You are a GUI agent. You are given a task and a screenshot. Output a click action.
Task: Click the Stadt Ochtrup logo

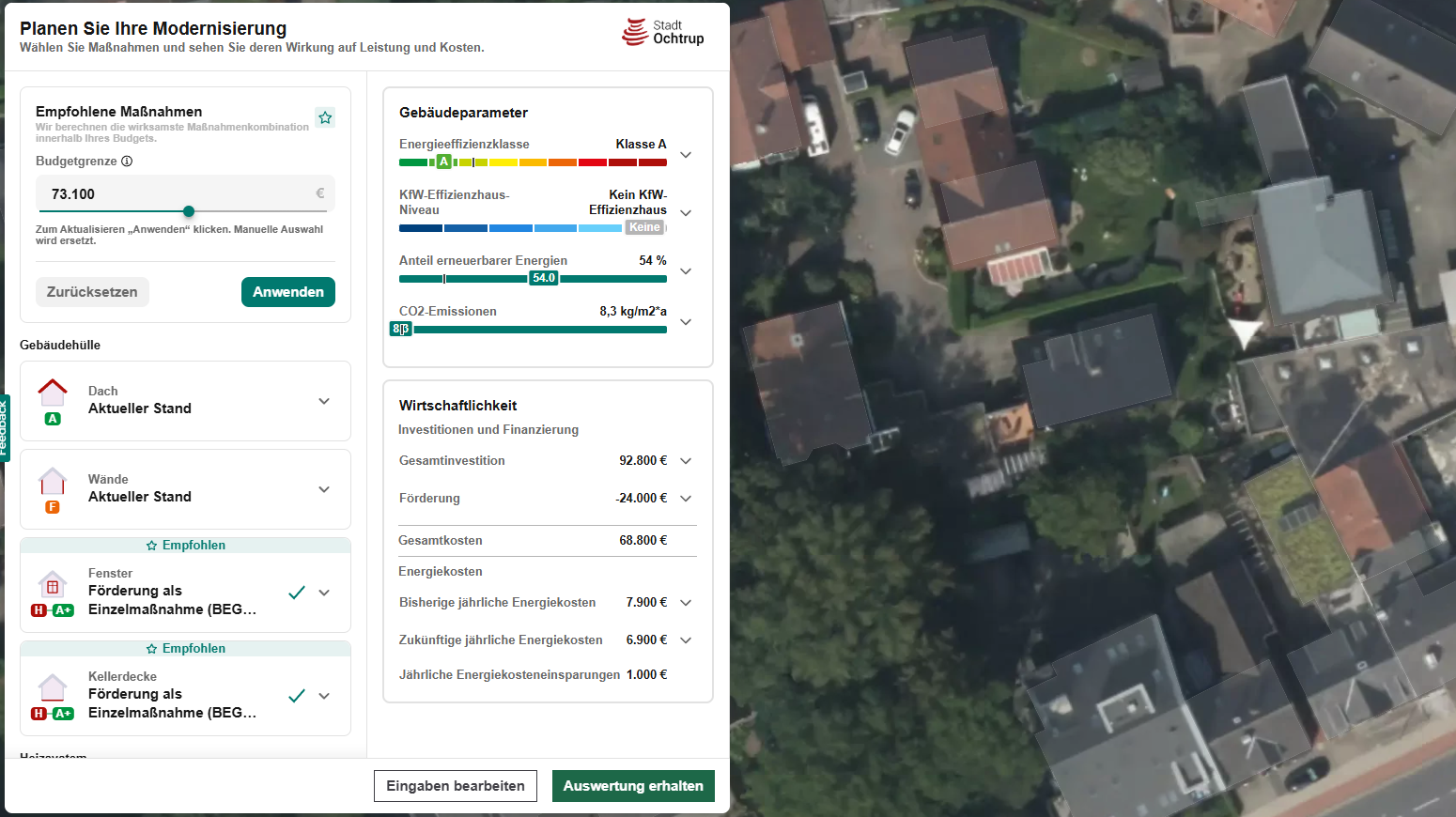coord(663,33)
